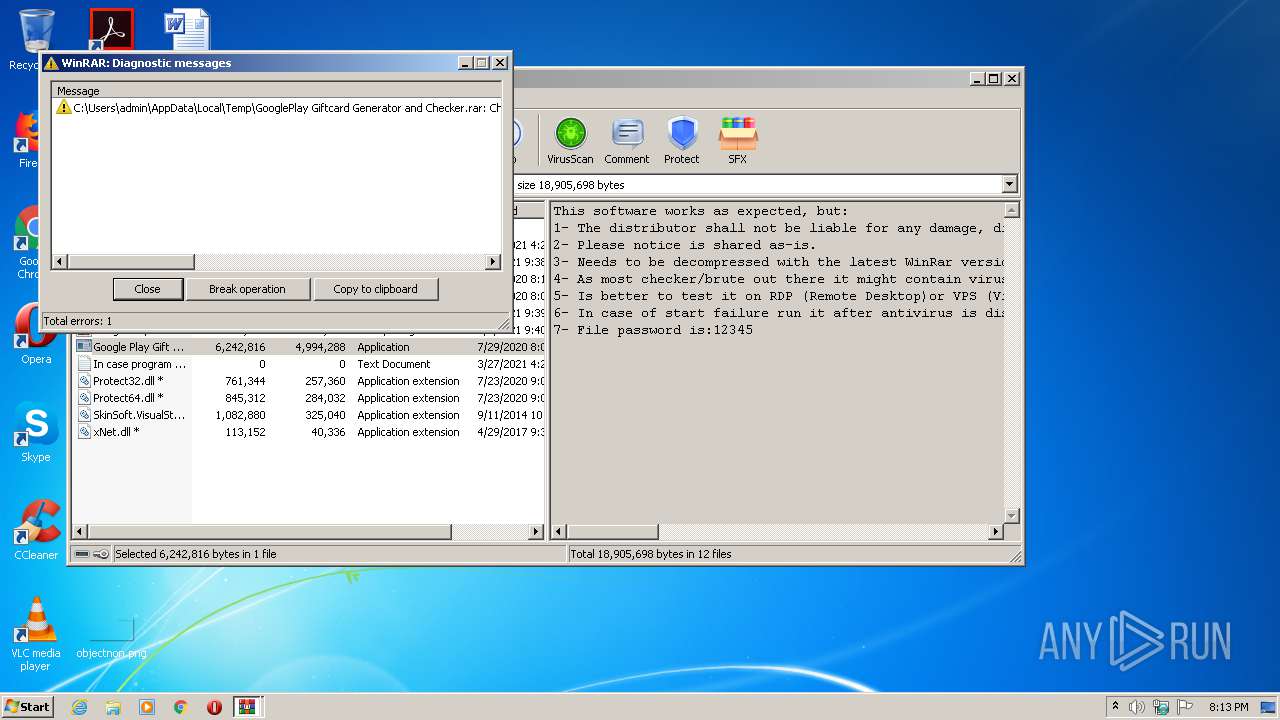Open Chrome from the taskbar

click(180, 707)
